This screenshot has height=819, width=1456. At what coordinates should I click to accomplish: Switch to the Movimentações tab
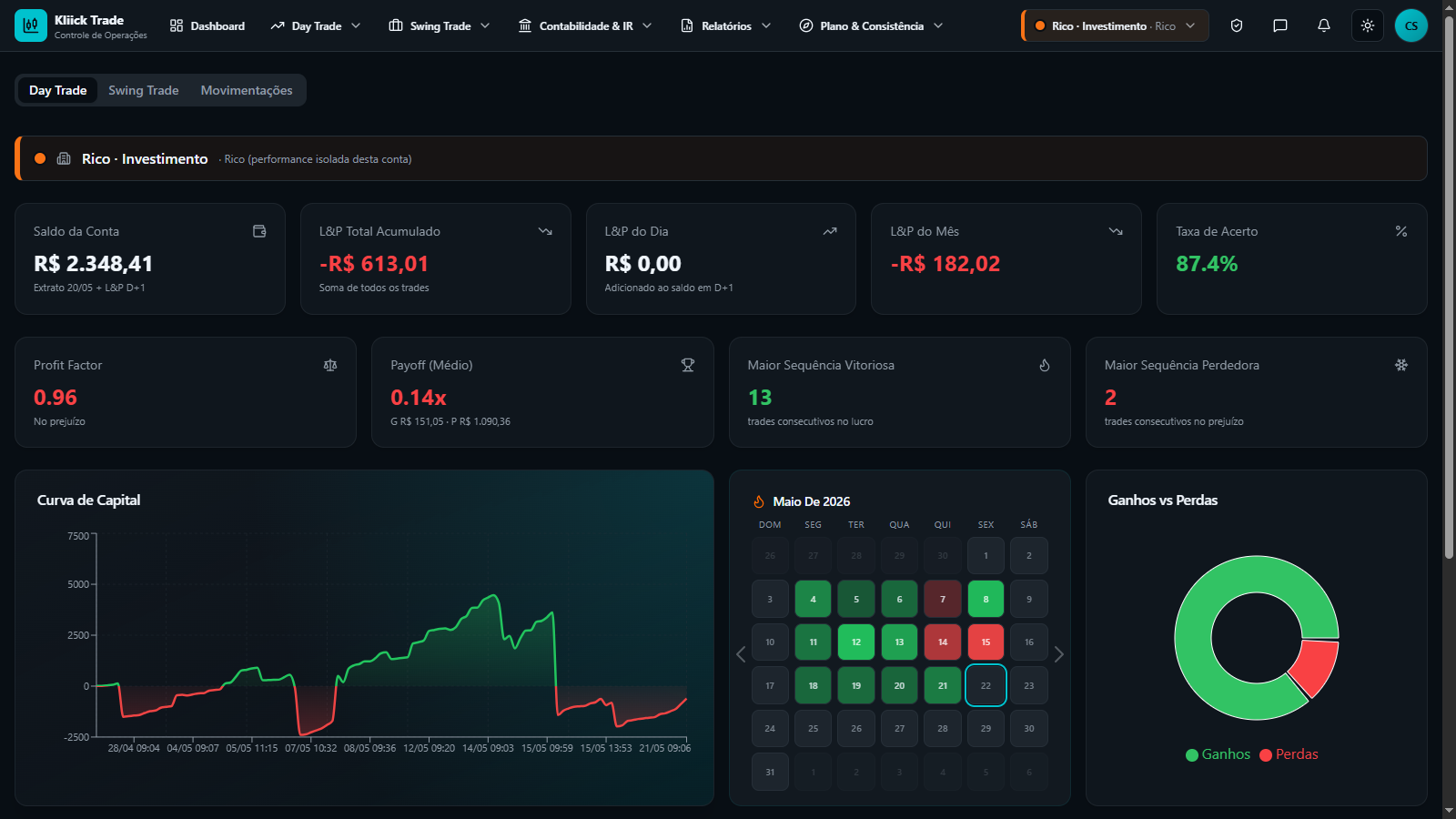pos(247,90)
